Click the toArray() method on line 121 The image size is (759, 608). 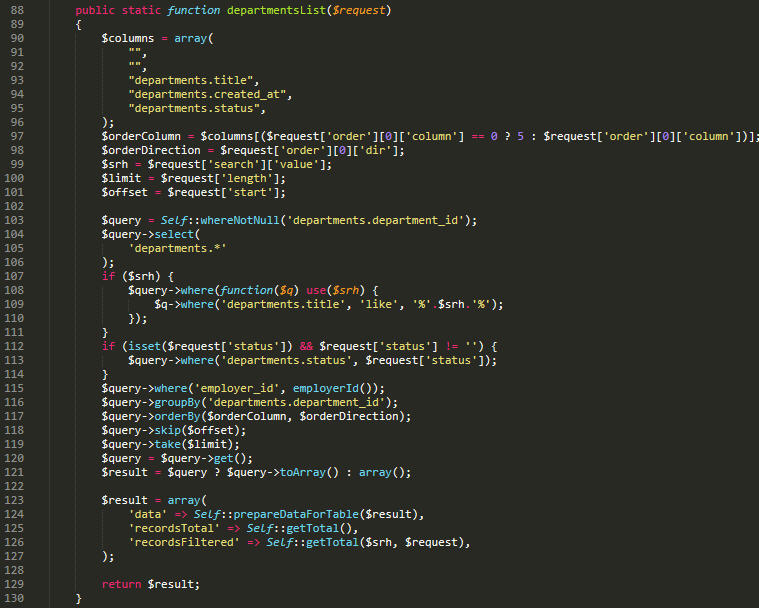tap(309, 473)
